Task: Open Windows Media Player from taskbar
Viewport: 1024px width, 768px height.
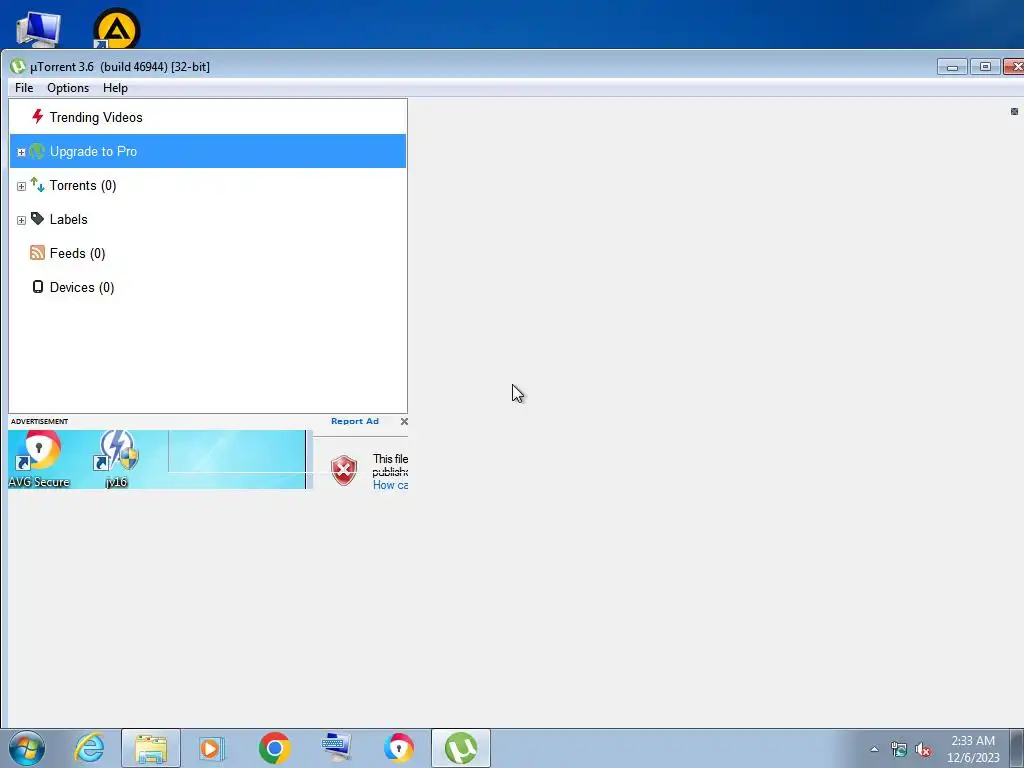Action: (212, 748)
